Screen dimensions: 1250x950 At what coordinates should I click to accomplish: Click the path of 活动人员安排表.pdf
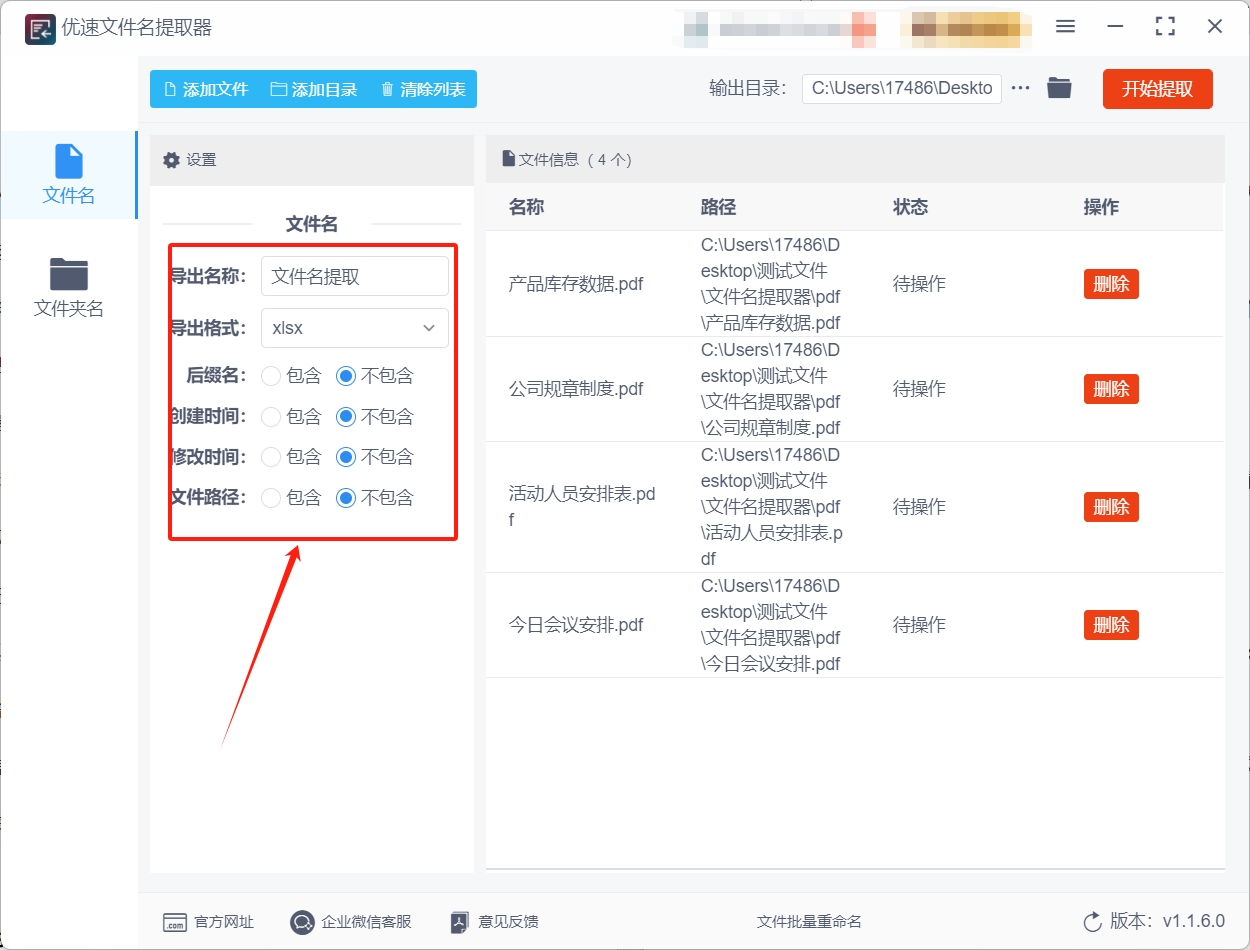click(x=771, y=507)
